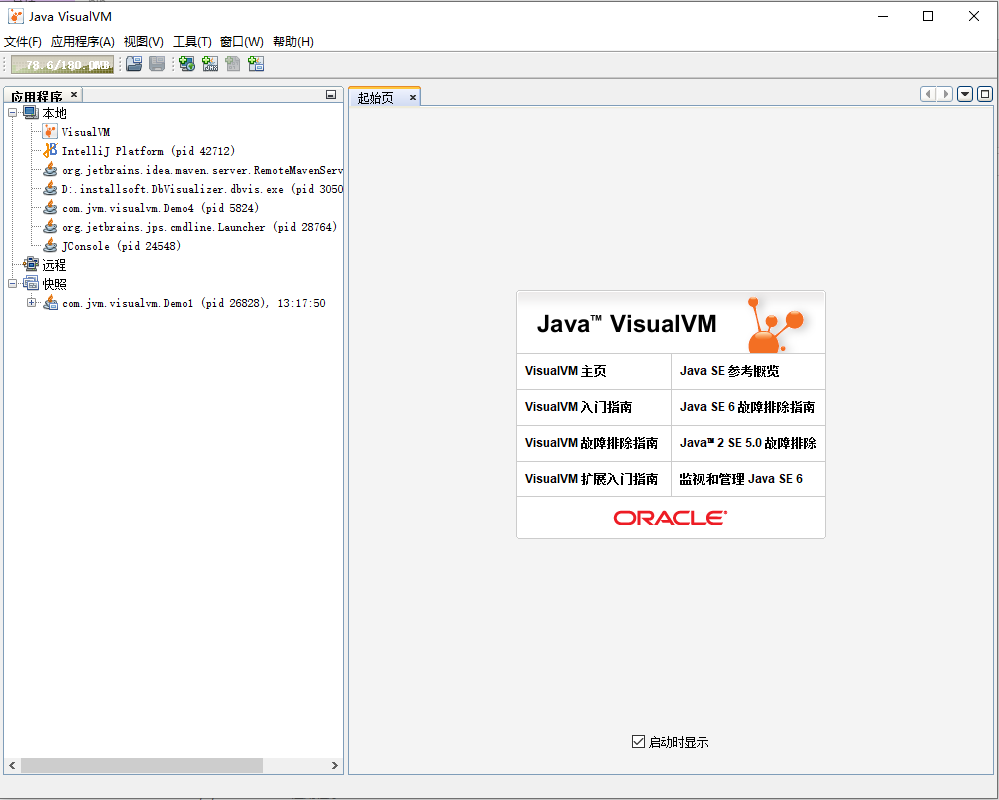Open the 视图(V) menu
This screenshot has width=999, height=800.
point(143,41)
